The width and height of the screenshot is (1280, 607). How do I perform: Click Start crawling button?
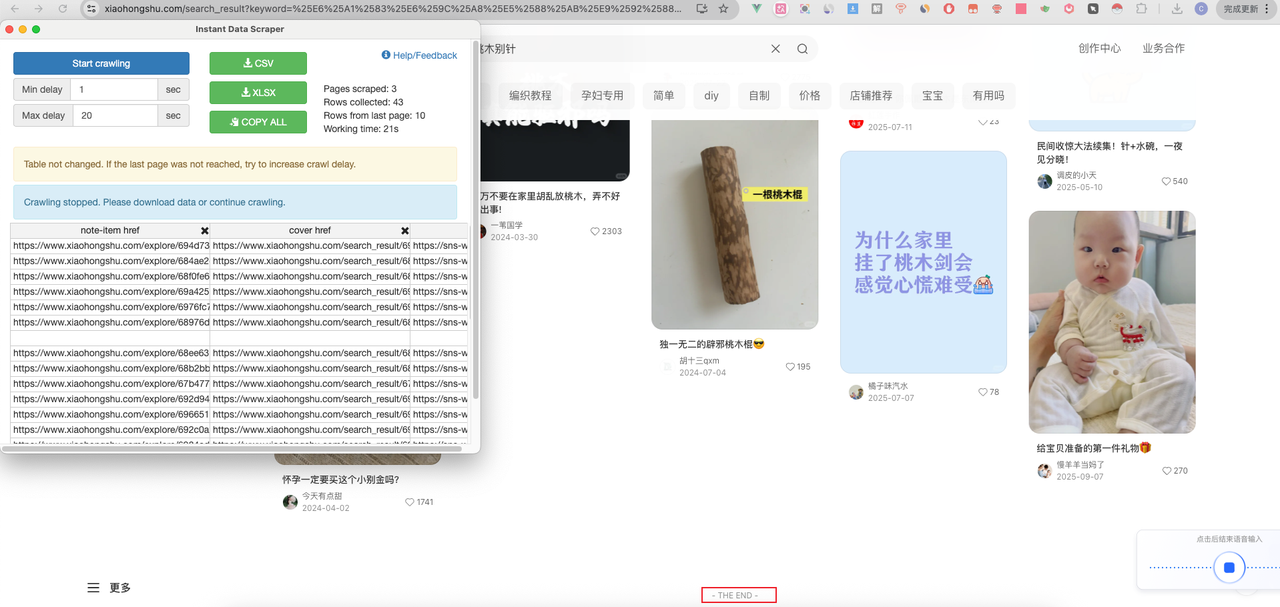[x=101, y=63]
